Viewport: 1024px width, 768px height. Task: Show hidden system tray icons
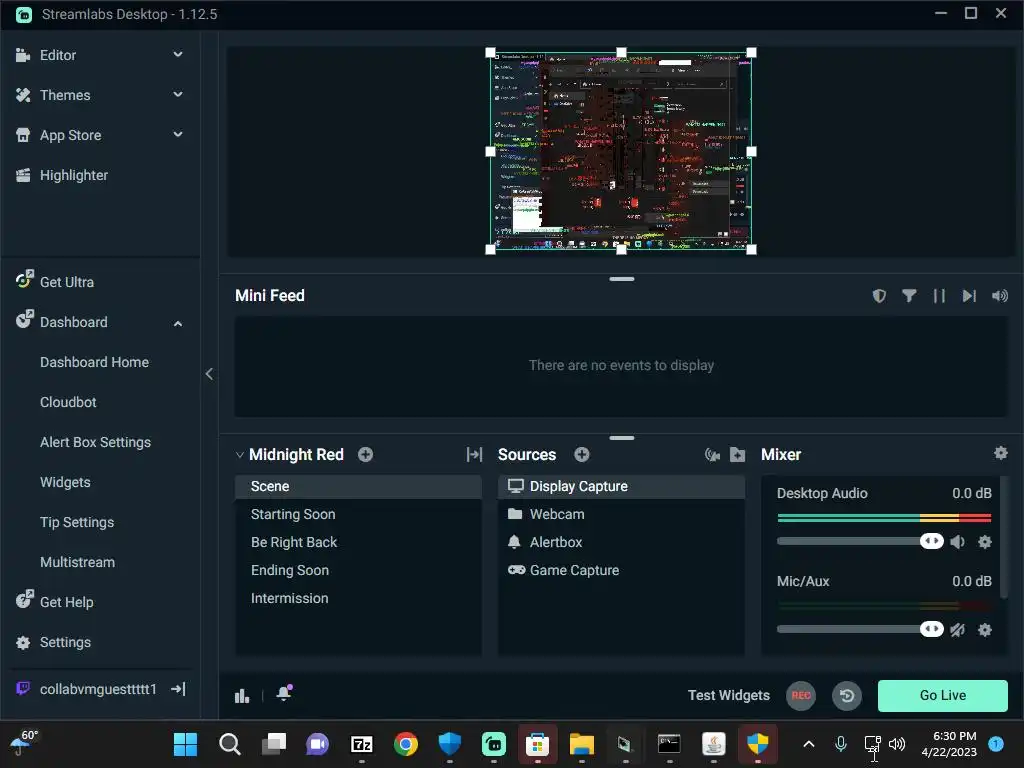(808, 744)
